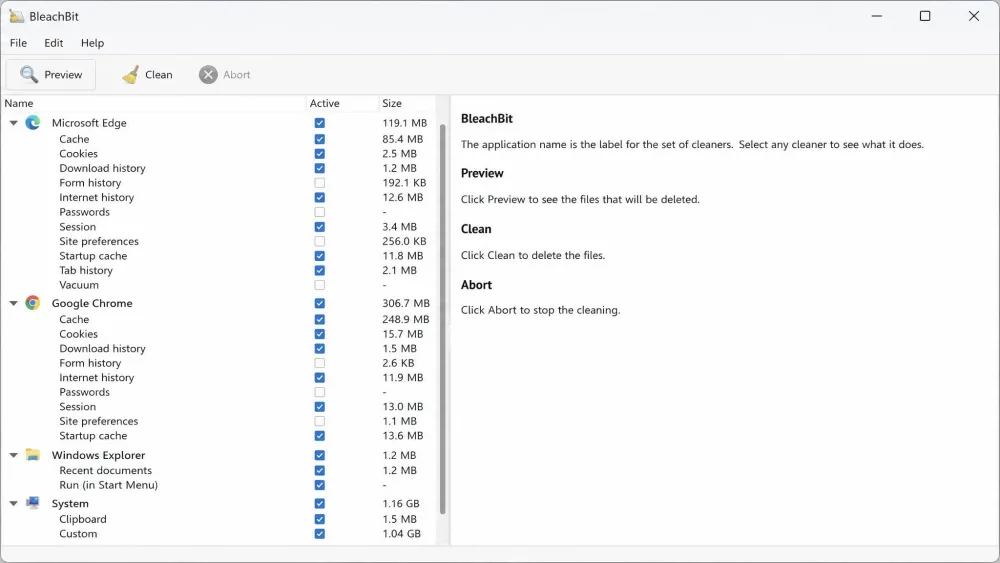This screenshot has width=1000, height=563.
Task: Maximize the BleachBit window
Action: (x=925, y=16)
